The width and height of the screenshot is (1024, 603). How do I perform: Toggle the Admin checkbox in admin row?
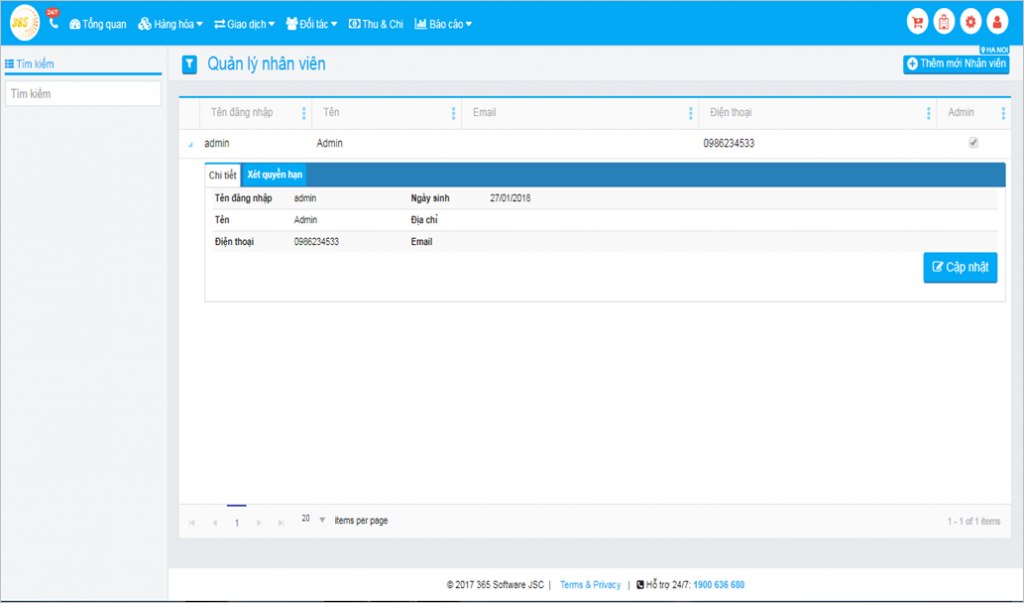(x=974, y=143)
